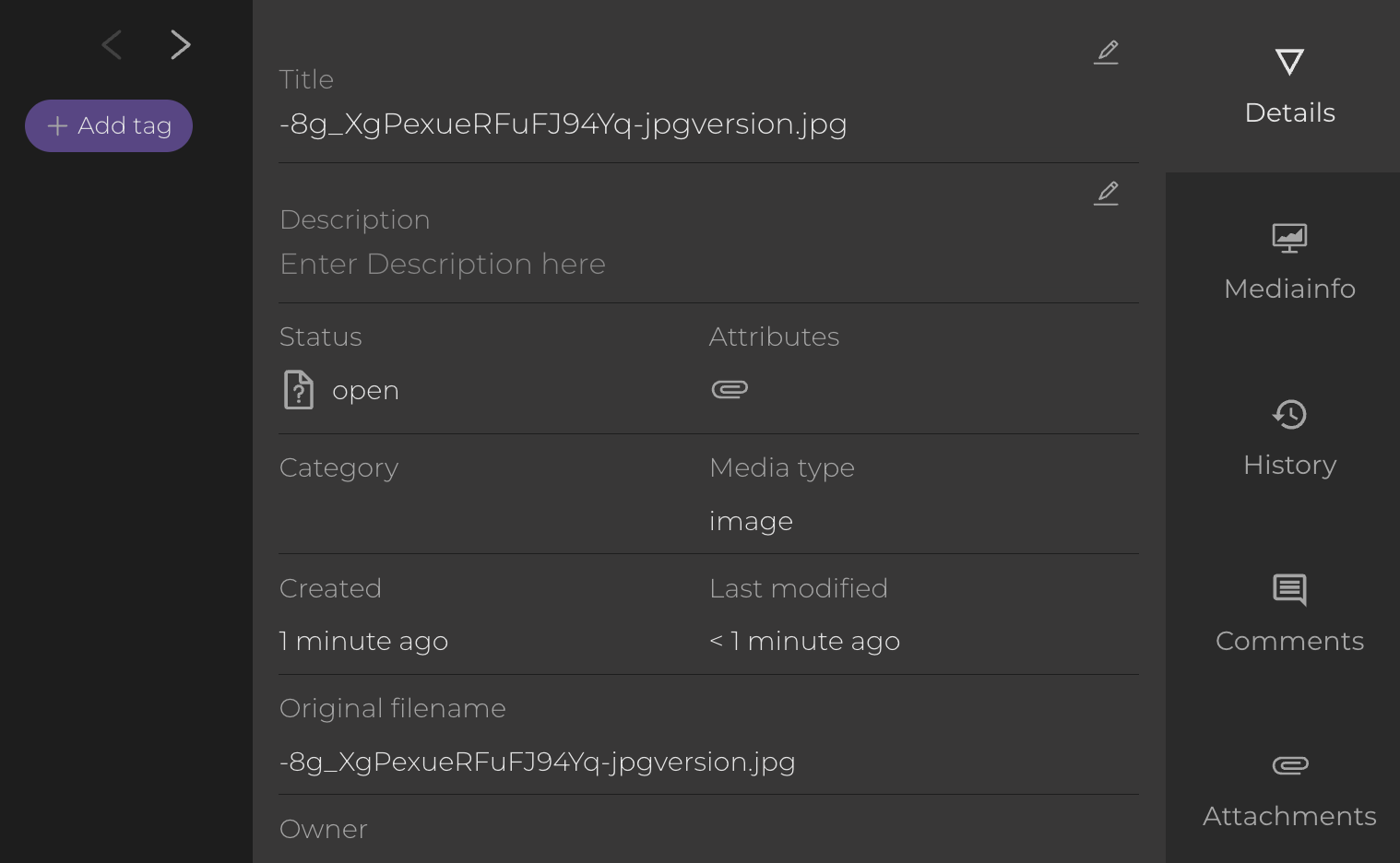This screenshot has height=863, width=1400.
Task: Click the open status label
Action: pos(365,391)
